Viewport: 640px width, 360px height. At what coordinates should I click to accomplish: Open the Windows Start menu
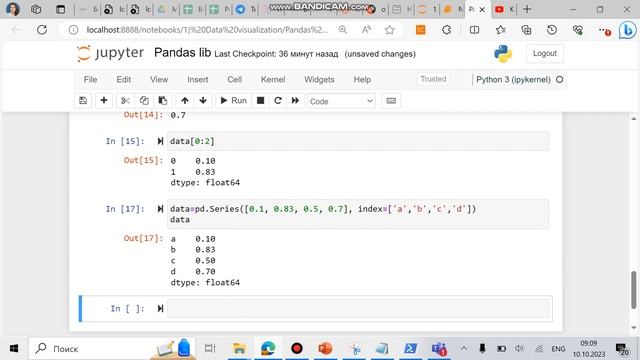pos(13,349)
